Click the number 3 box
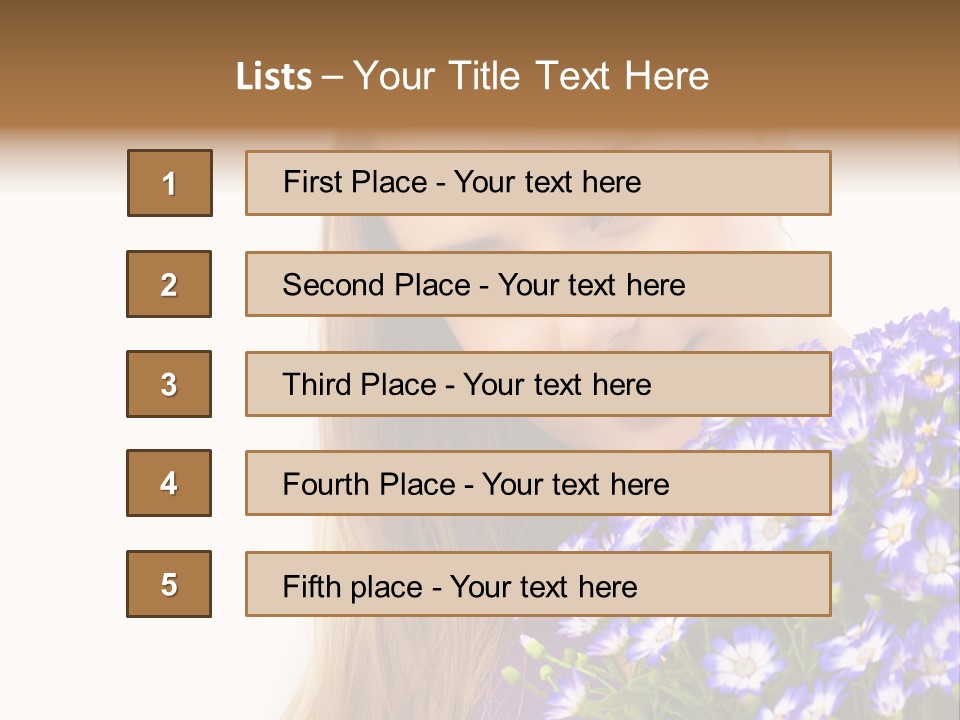 pyautogui.click(x=169, y=384)
